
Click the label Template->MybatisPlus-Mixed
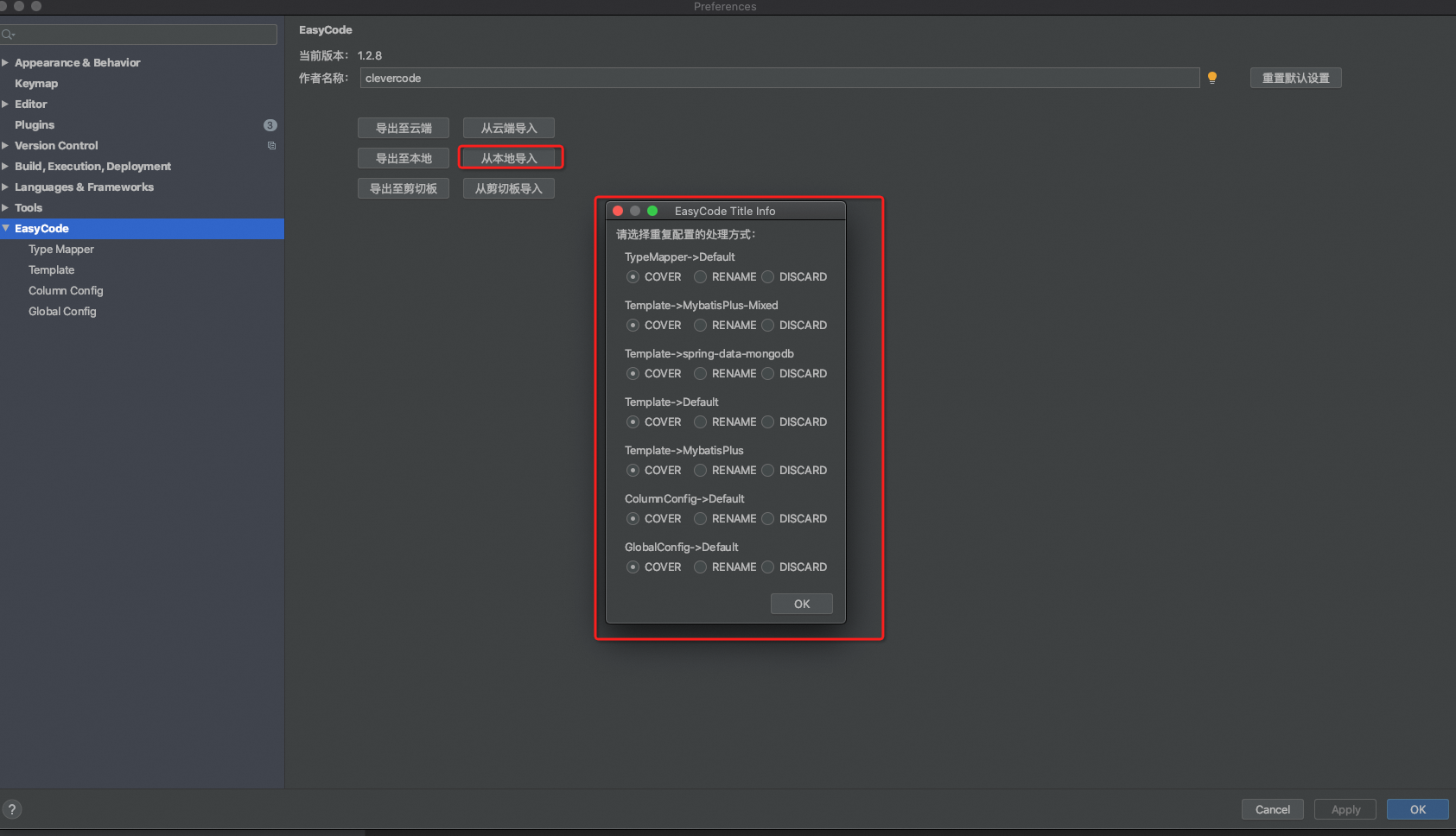702,306
